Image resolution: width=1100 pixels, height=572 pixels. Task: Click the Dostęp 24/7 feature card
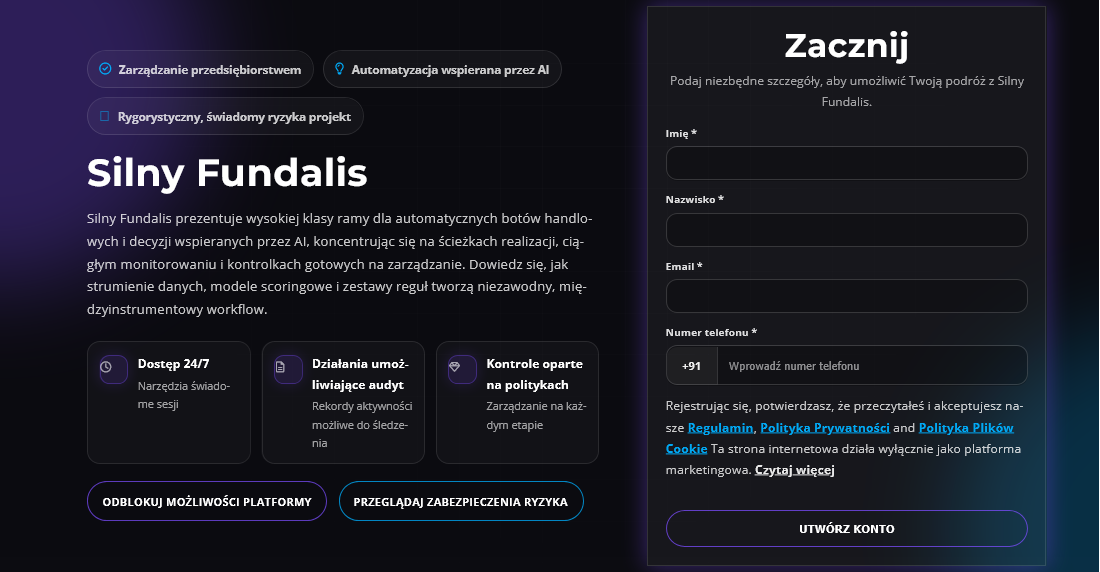(168, 403)
